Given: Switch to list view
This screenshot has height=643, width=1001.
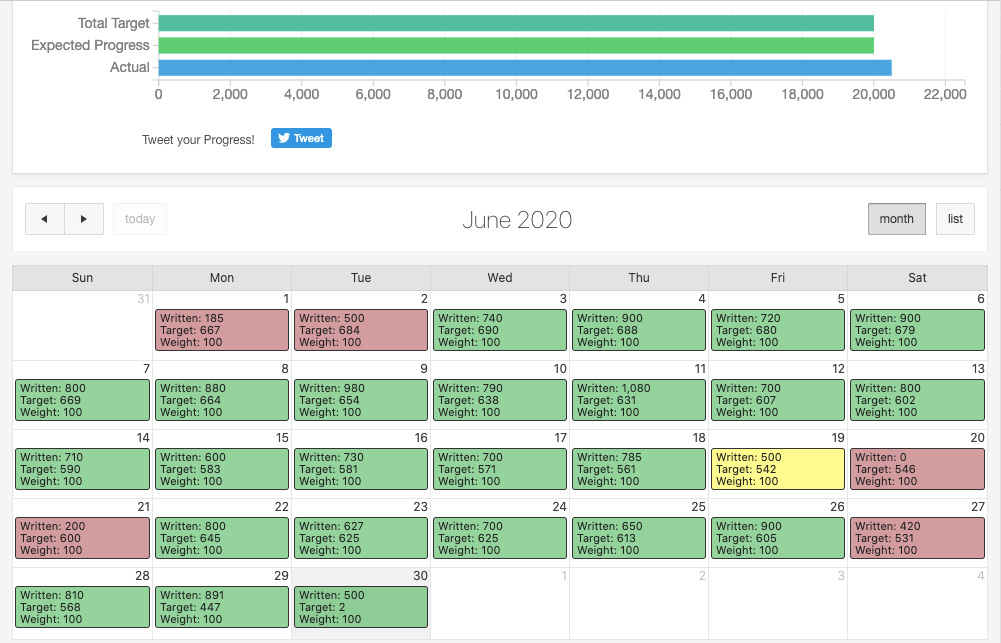Looking at the screenshot, I should click(x=955, y=219).
